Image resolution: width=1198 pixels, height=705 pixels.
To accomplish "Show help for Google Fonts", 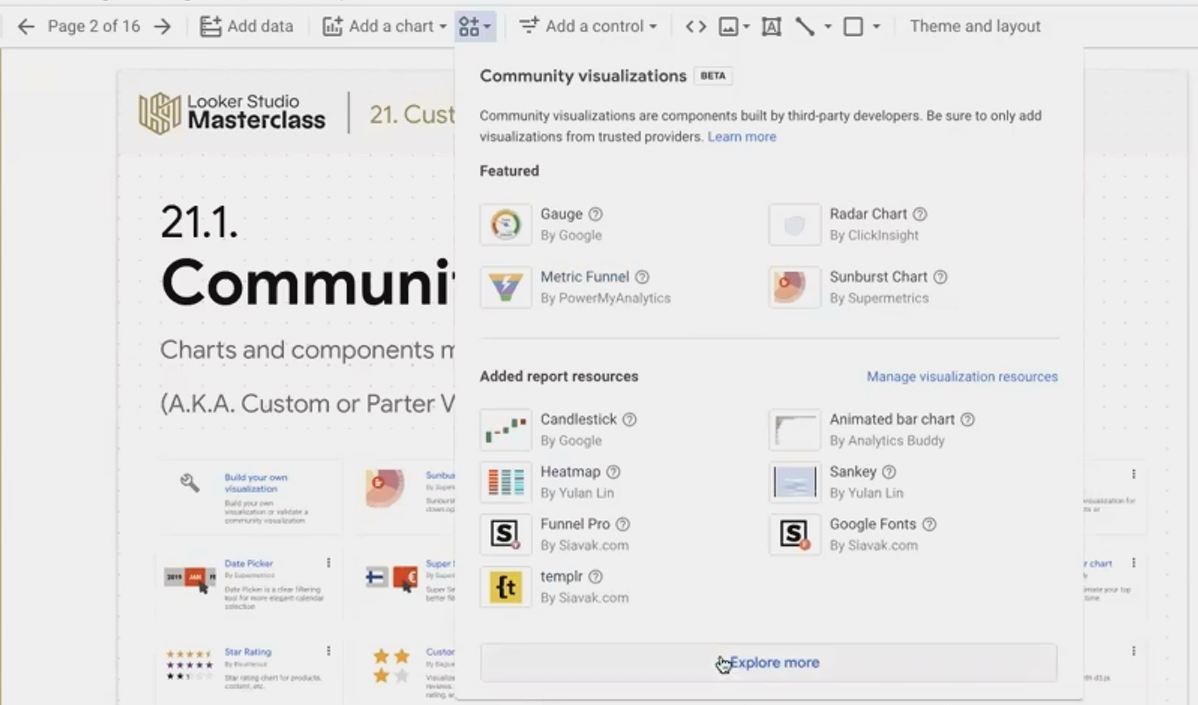I will [929, 525].
